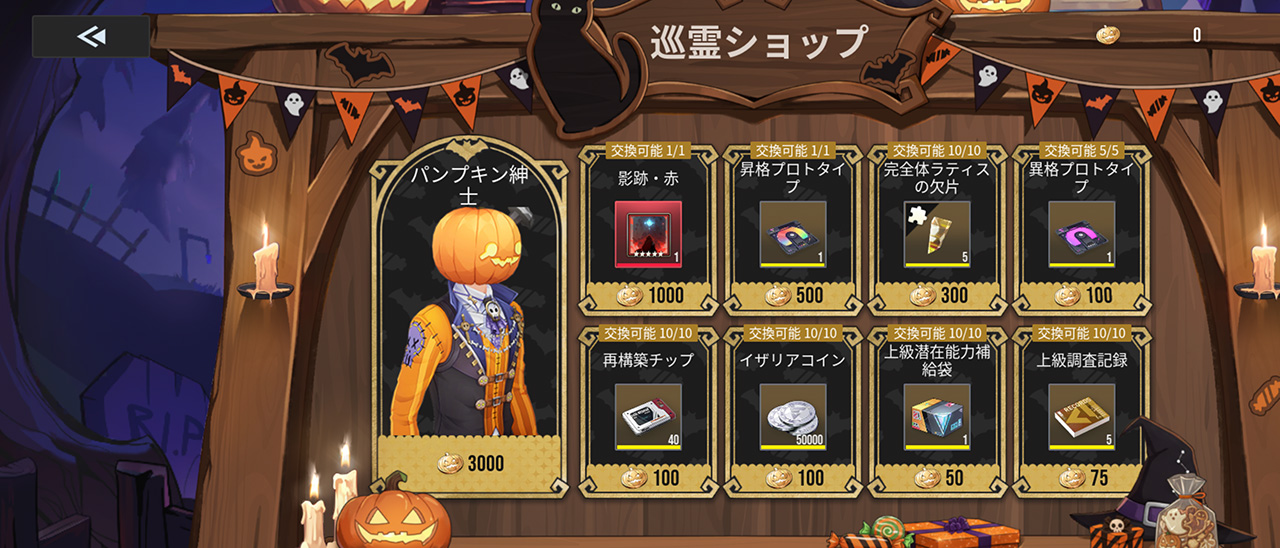The image size is (1280, 548).
Task: Select the イザリアコイン silver coins icon
Action: point(793,416)
